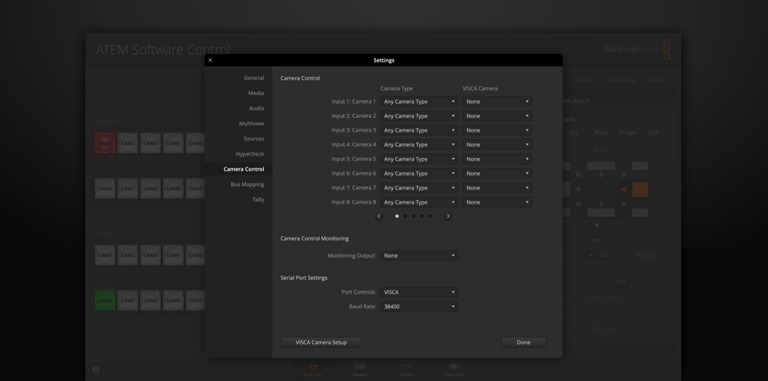Go to the next camera inputs page arrow
This screenshot has height=381, width=768.
[447, 216]
